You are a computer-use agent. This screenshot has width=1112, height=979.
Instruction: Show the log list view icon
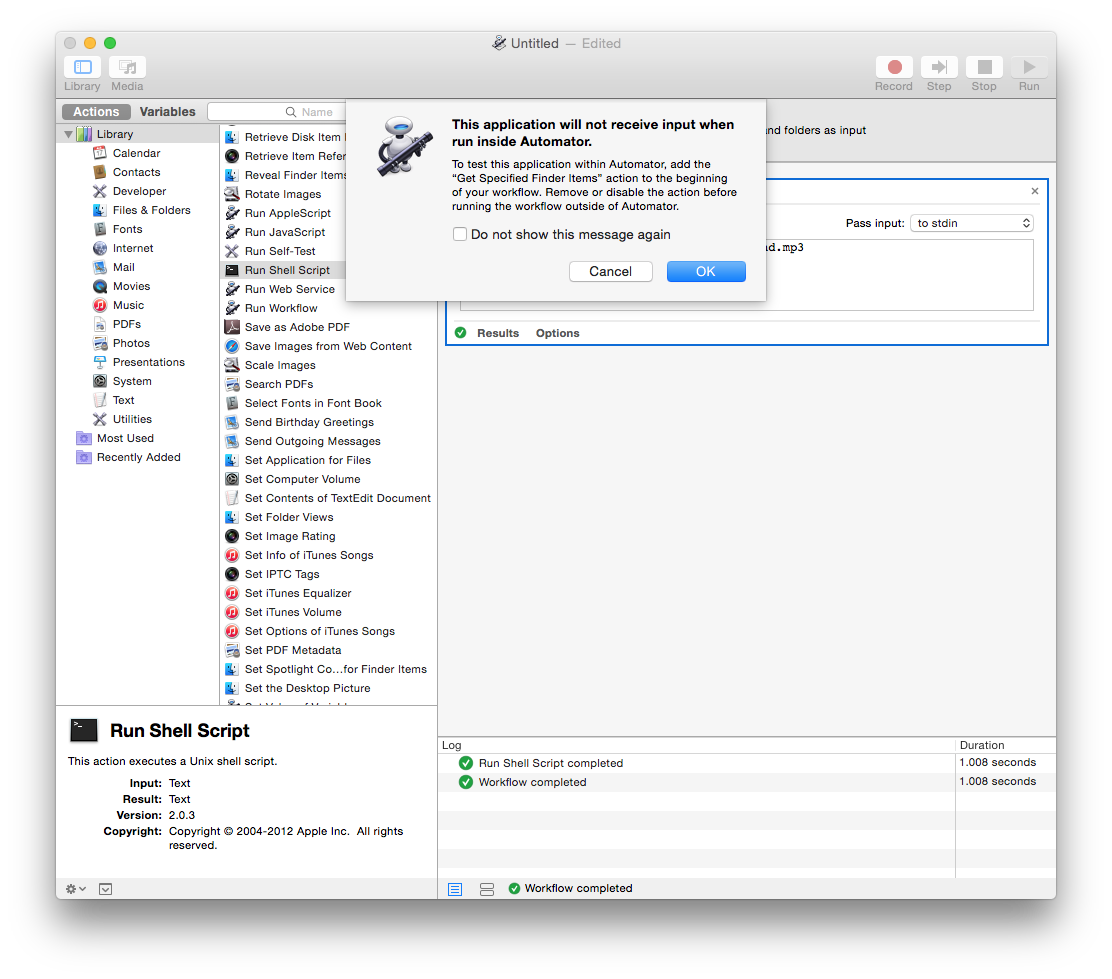point(455,889)
